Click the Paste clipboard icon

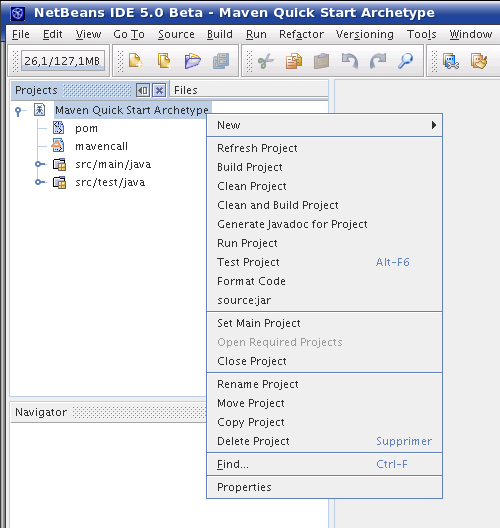click(x=322, y=61)
